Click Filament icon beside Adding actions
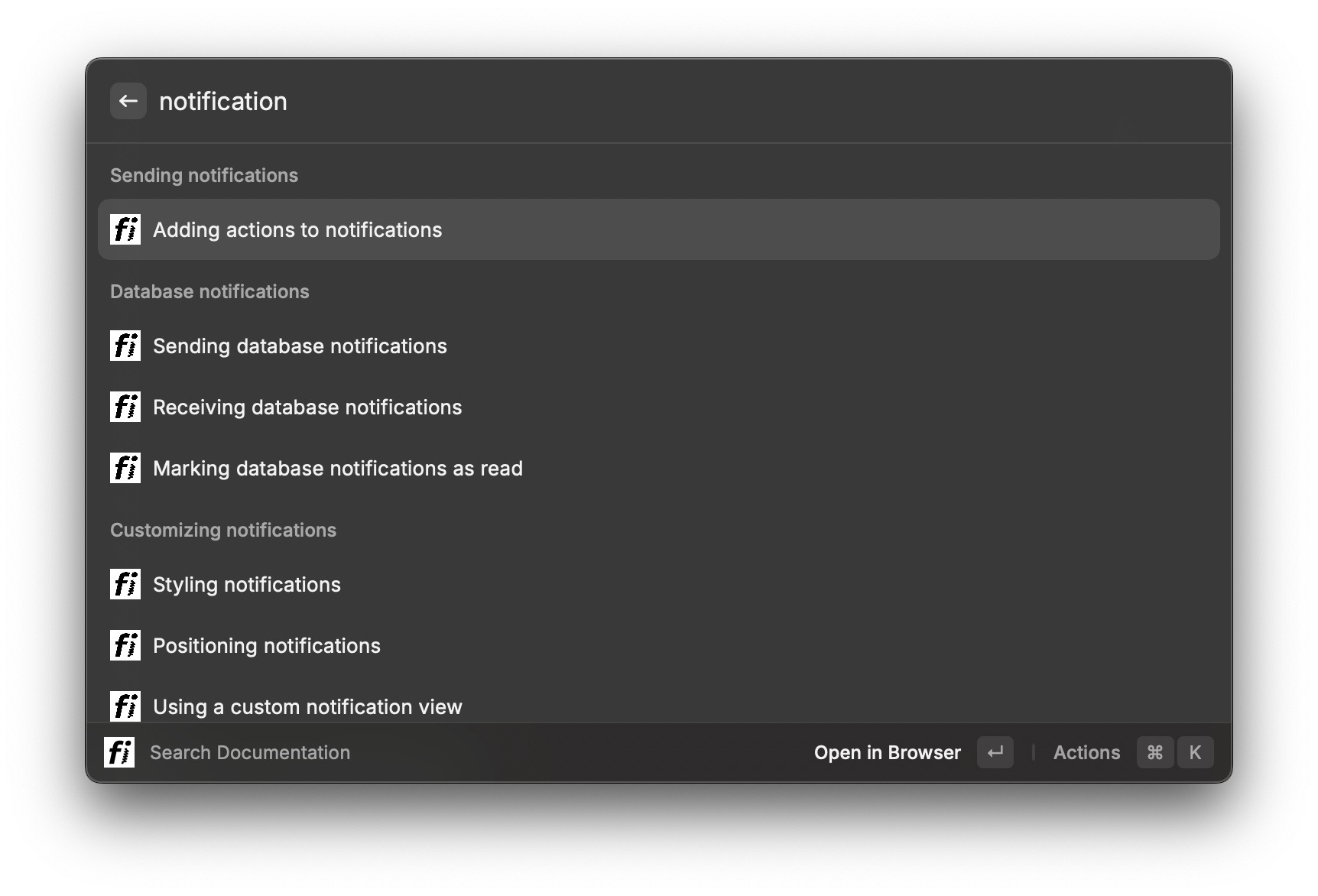Screen dimensions: 1318x896 tap(125, 229)
